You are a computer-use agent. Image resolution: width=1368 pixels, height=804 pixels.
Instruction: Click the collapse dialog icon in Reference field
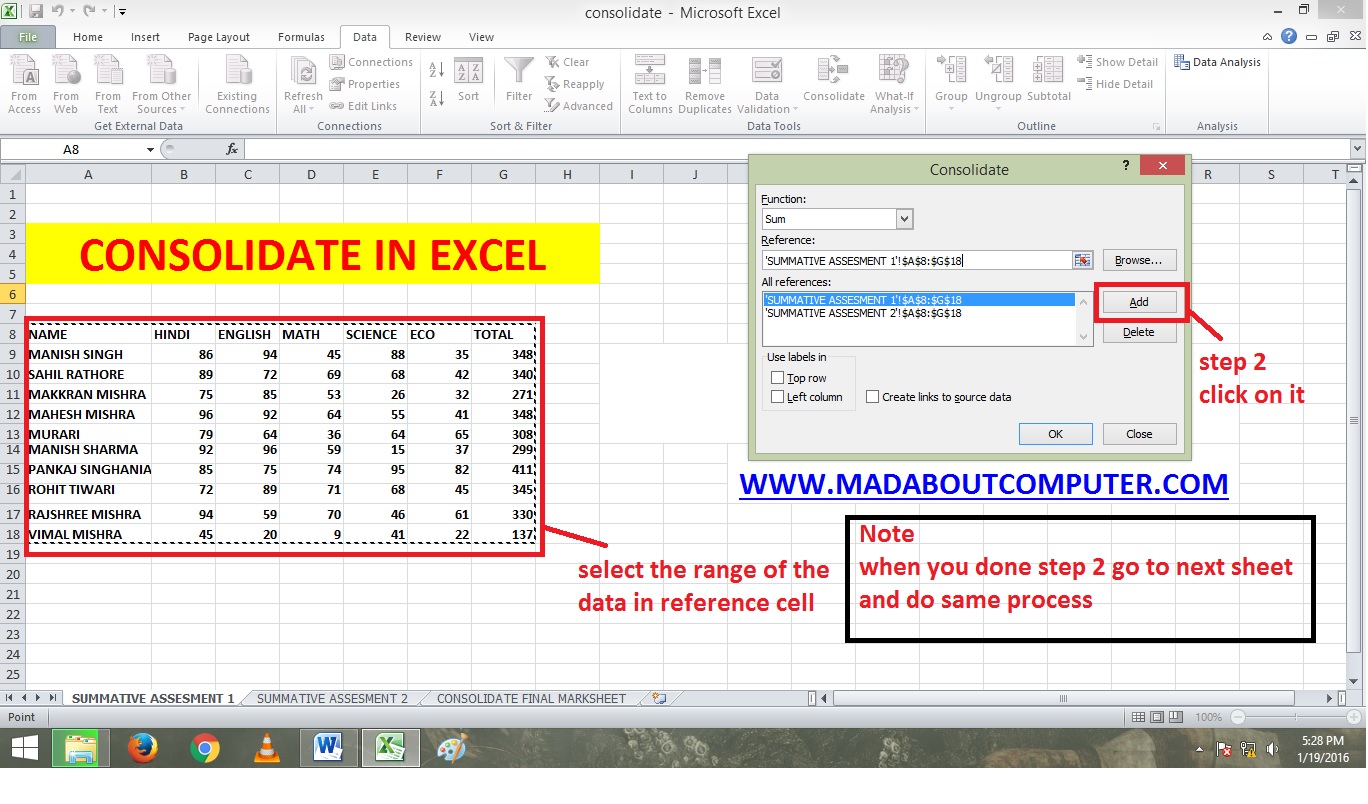pos(1083,260)
